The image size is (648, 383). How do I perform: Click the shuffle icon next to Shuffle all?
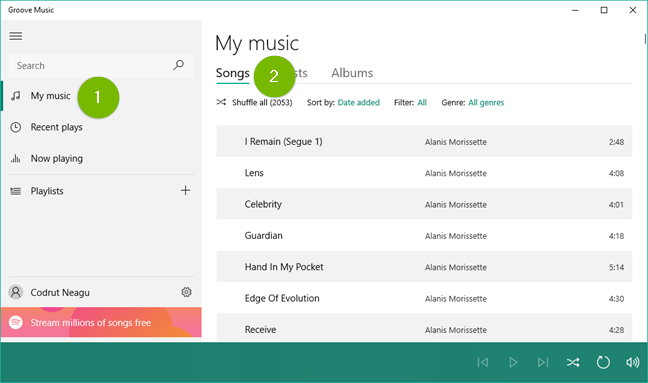(x=222, y=102)
